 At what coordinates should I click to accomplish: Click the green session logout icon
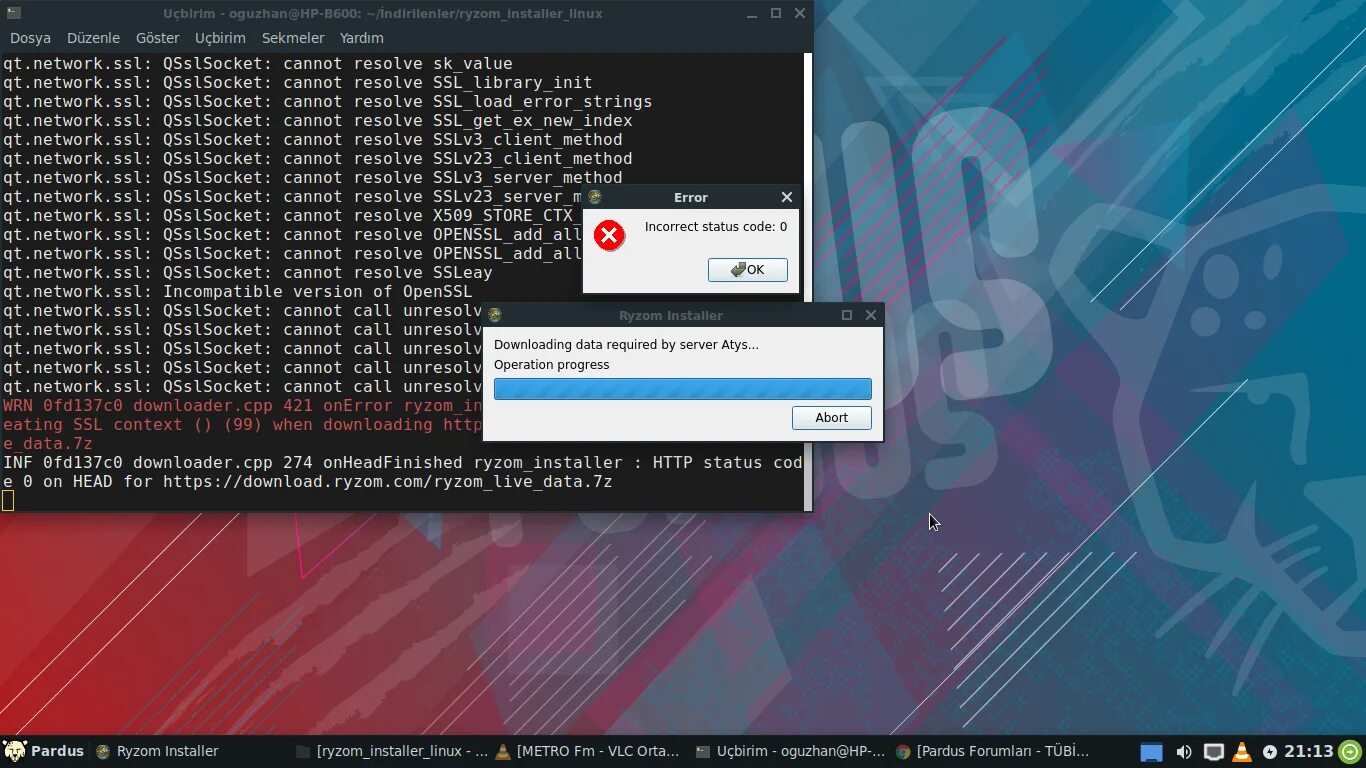(x=1350, y=751)
